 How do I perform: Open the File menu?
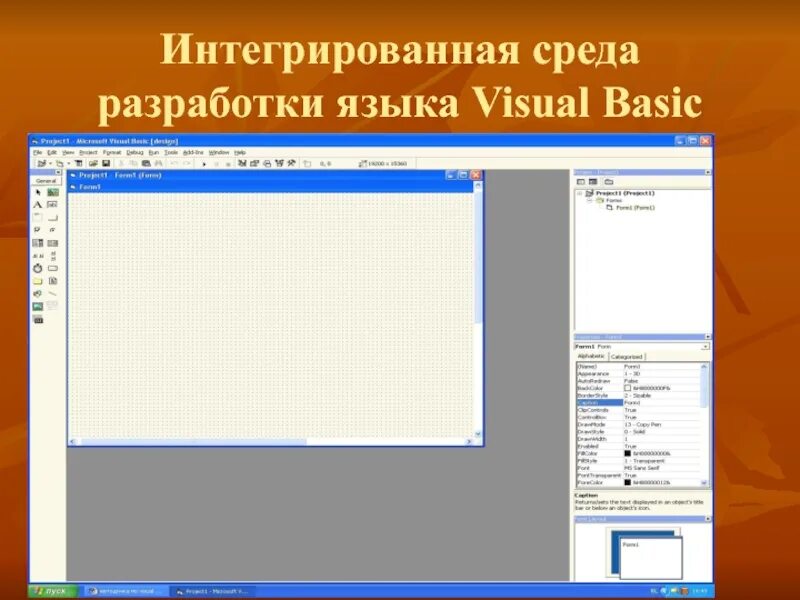(37, 152)
